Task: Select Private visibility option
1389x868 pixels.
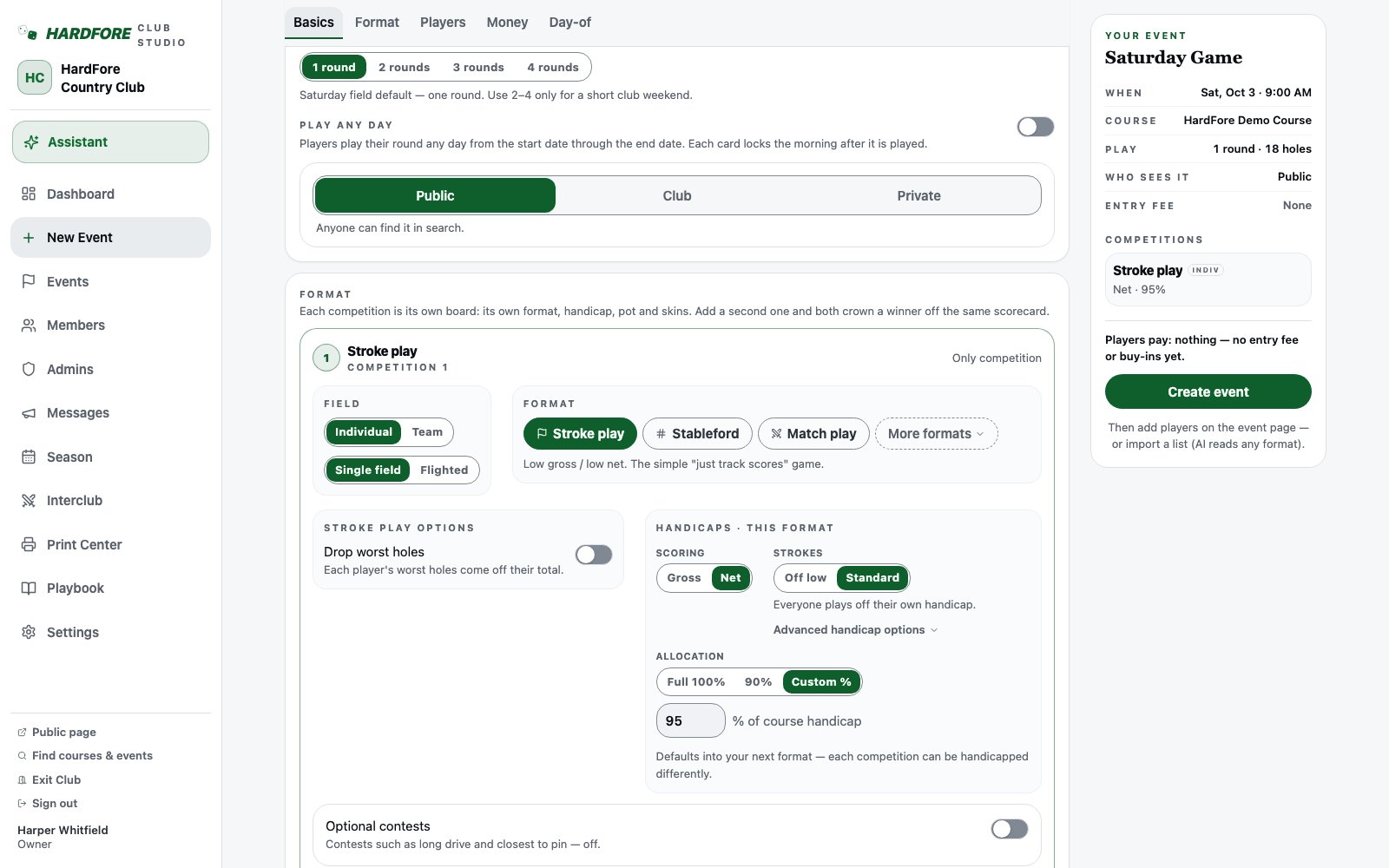Action: click(918, 195)
